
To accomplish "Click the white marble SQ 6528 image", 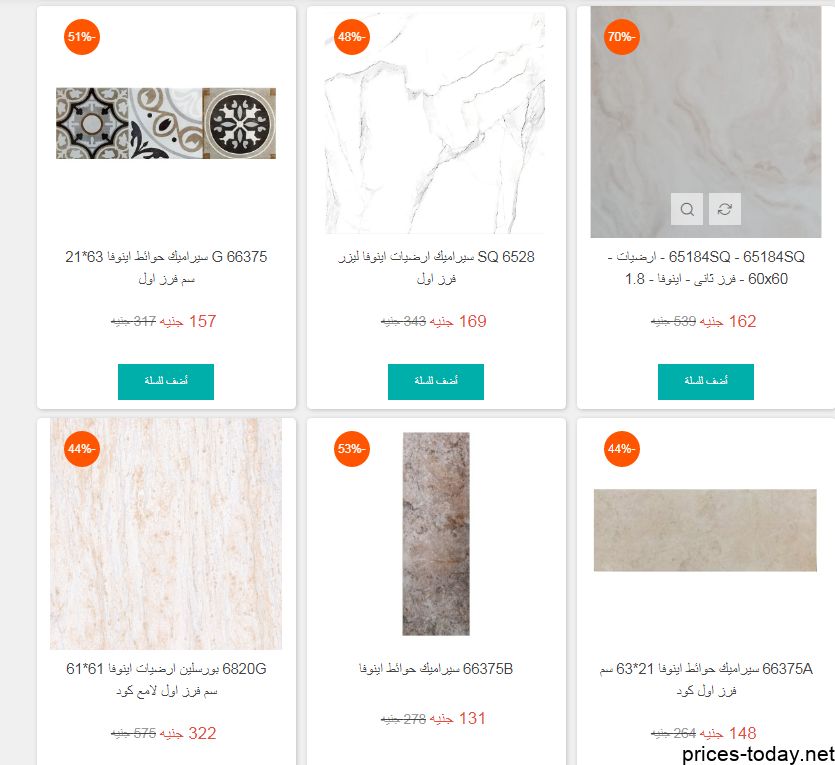I will 435,124.
